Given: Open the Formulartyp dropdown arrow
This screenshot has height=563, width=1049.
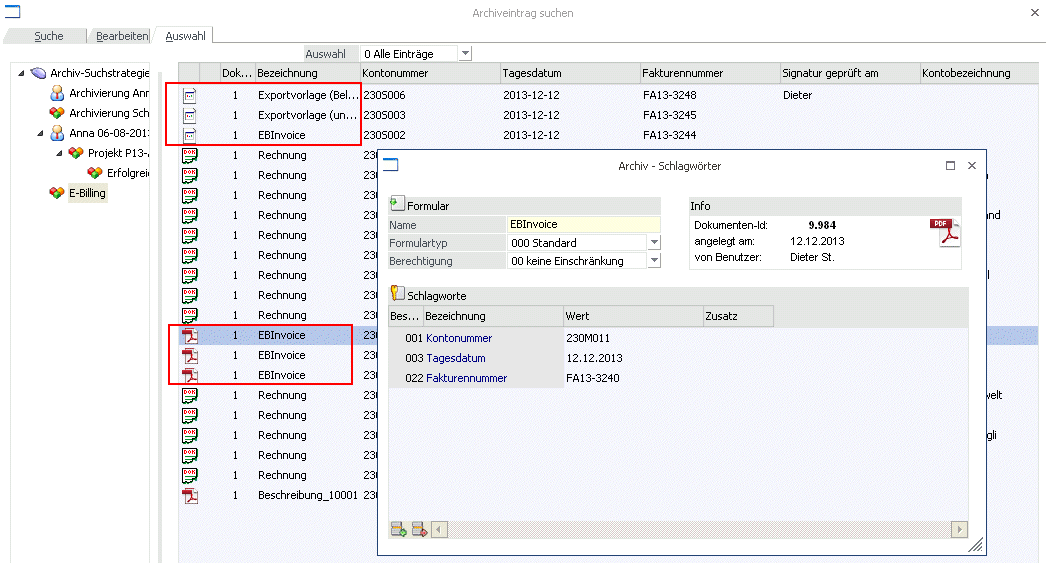Looking at the screenshot, I should [654, 243].
